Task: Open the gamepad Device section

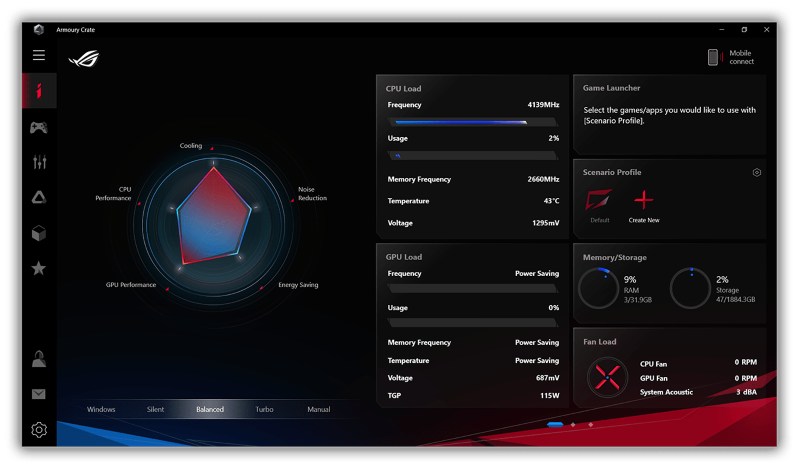Action: coord(39,127)
